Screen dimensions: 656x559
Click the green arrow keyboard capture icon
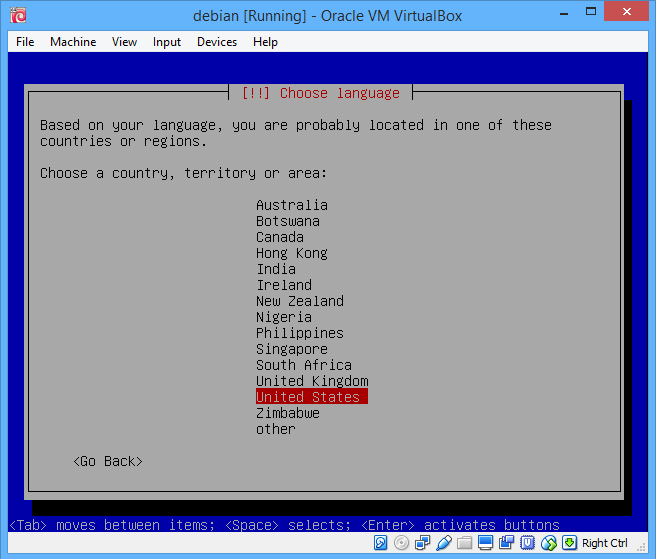point(569,543)
